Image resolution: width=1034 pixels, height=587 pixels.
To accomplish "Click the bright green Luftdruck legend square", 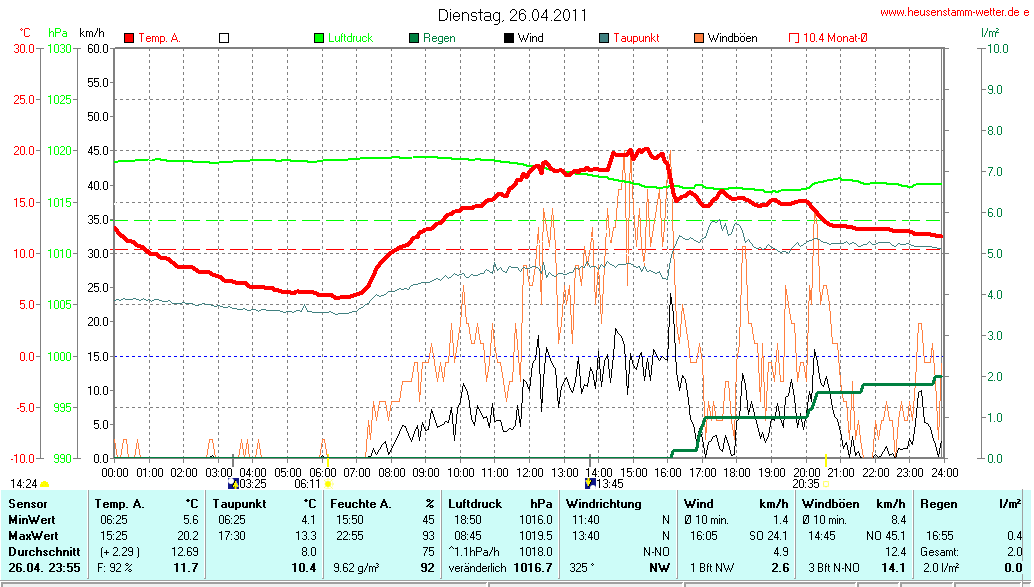I will [x=320, y=38].
